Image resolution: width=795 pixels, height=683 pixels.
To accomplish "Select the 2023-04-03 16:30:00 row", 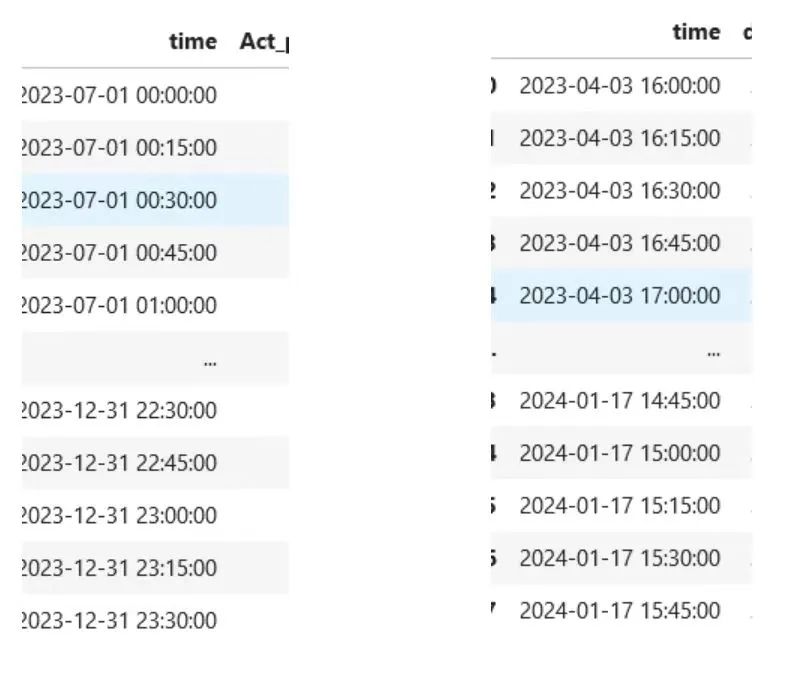I will click(x=621, y=191).
